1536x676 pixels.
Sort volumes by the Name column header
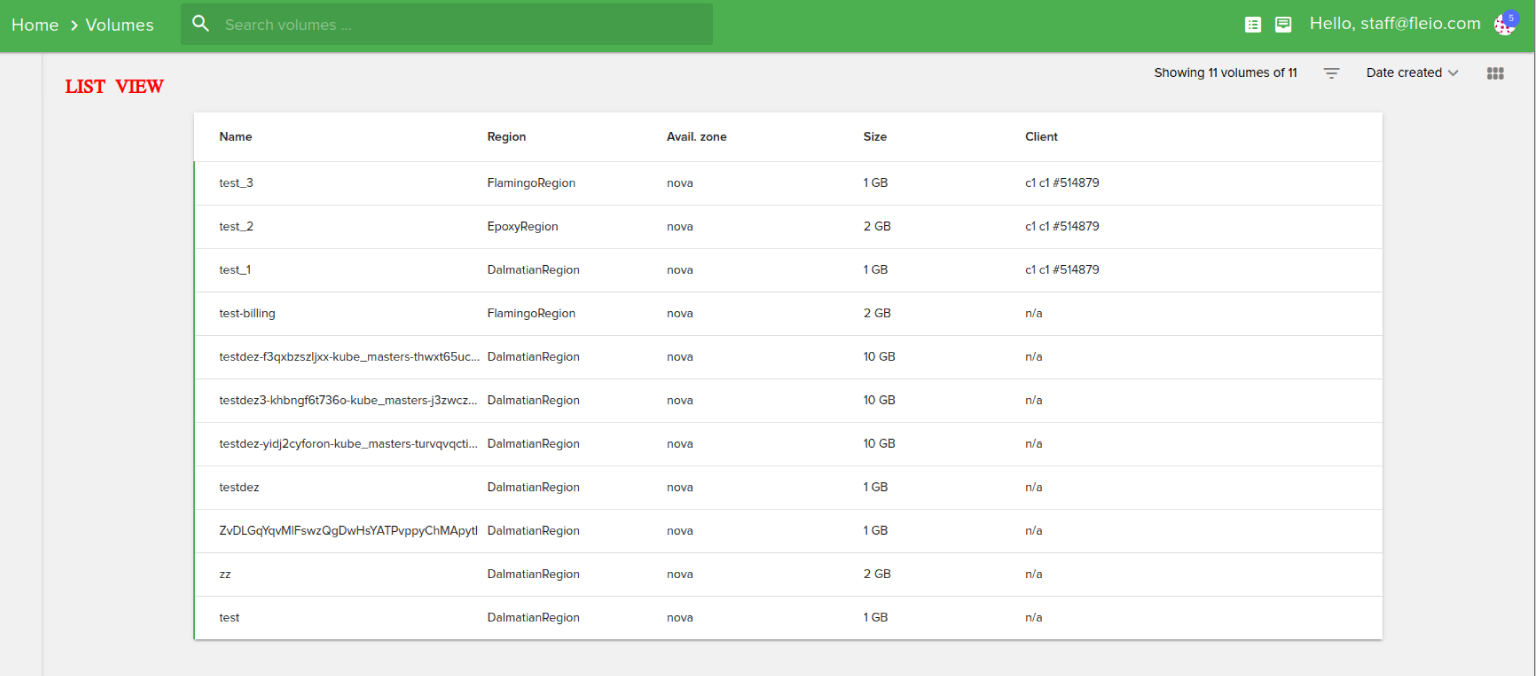(x=235, y=137)
